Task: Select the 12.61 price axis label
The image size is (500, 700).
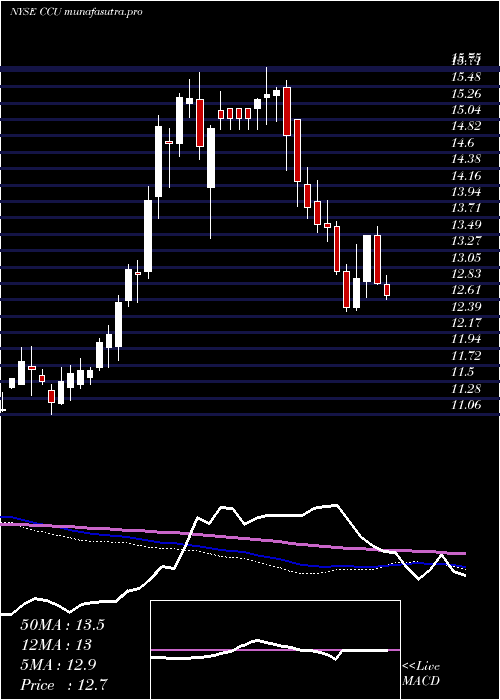Action: click(466, 290)
